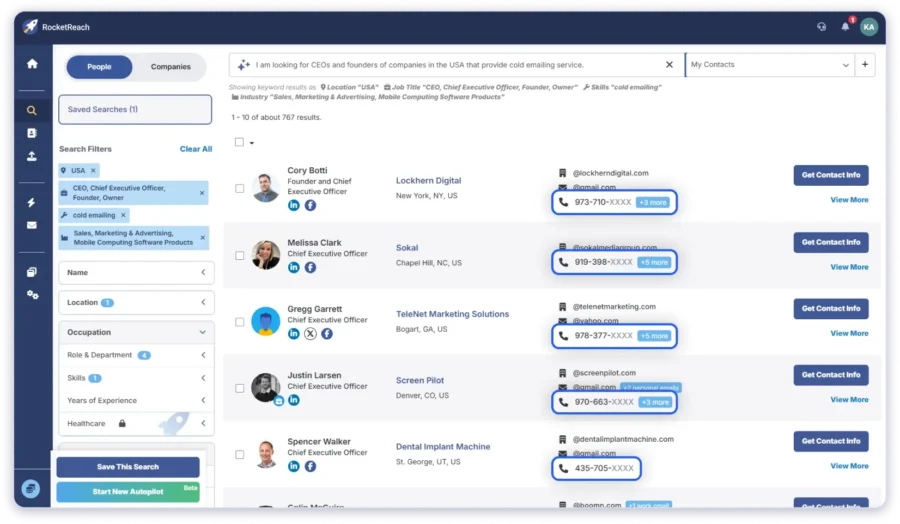Check the Justin Larsen row checkbox

point(239,388)
